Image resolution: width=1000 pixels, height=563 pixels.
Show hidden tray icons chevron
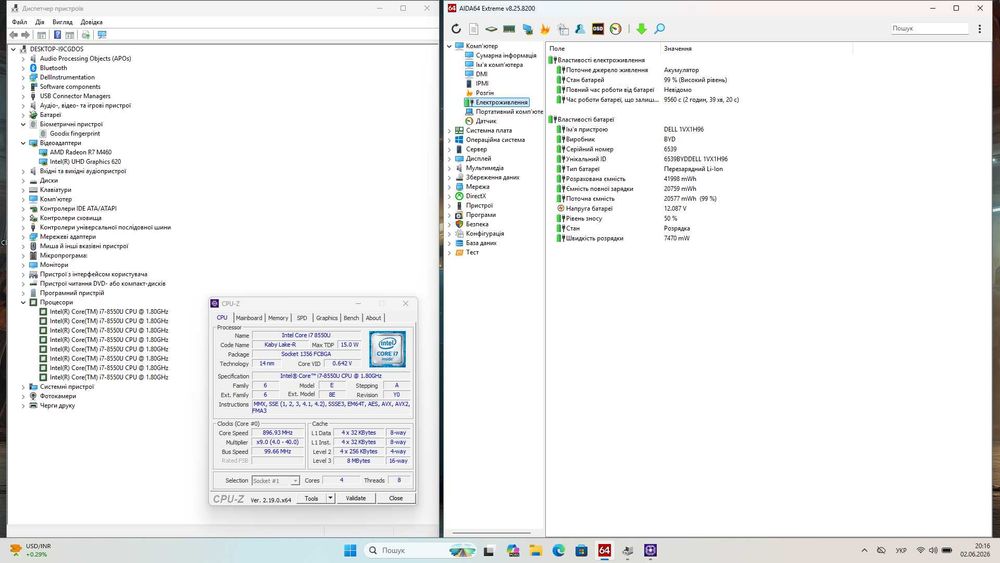[x=864, y=550]
